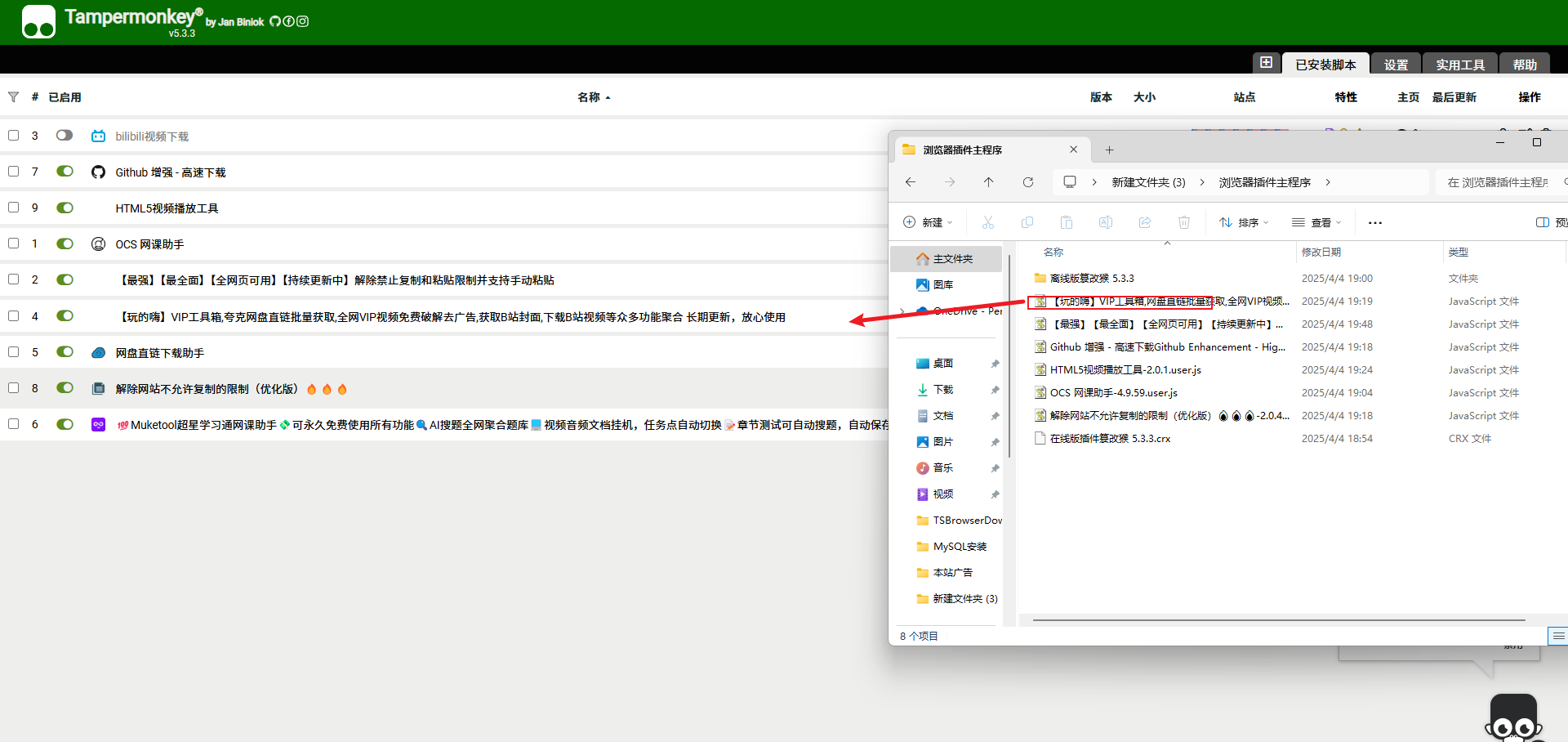
Task: Enable the bilibili视频下载 script toggle
Action: (65, 136)
